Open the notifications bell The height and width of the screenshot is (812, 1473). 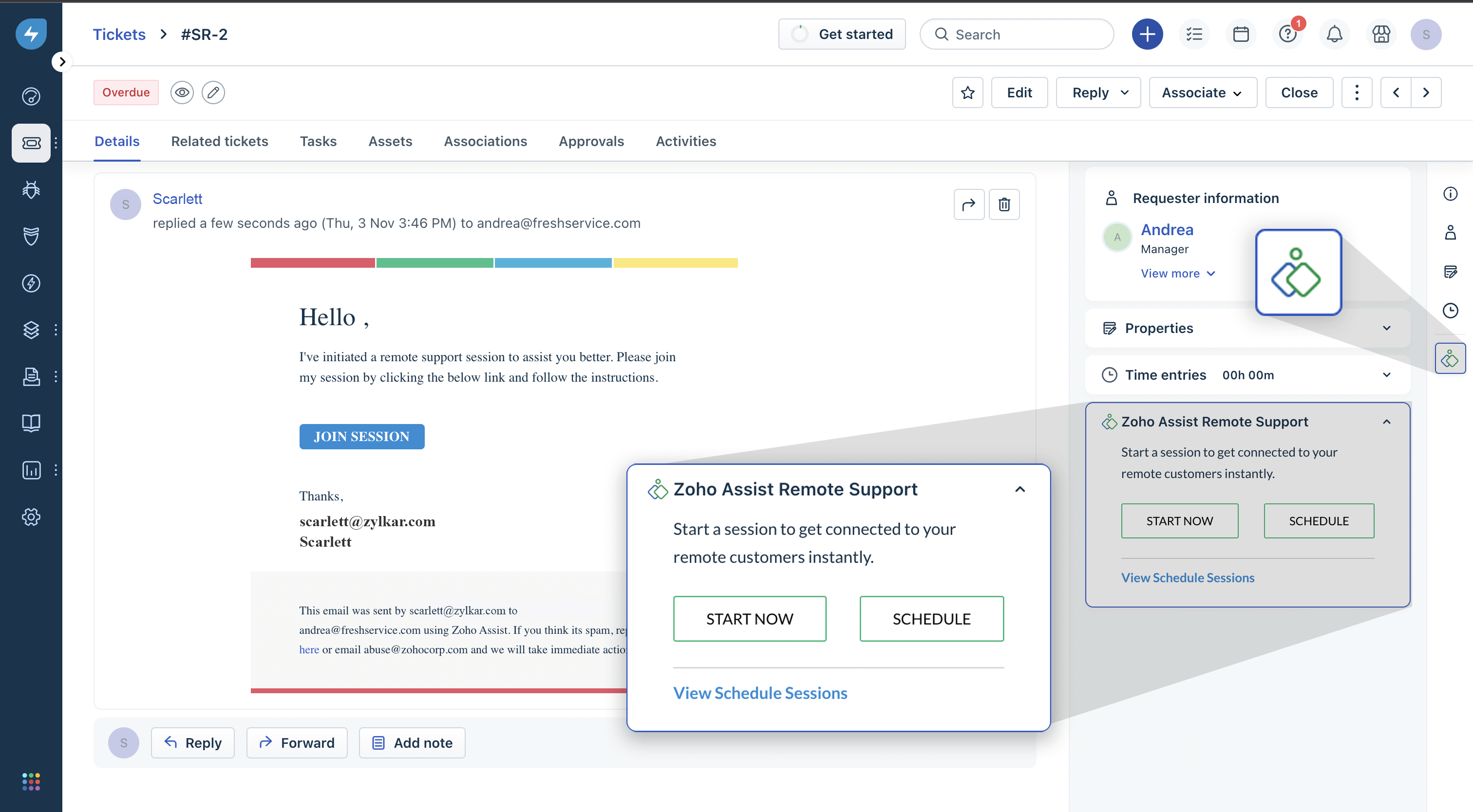tap(1334, 34)
